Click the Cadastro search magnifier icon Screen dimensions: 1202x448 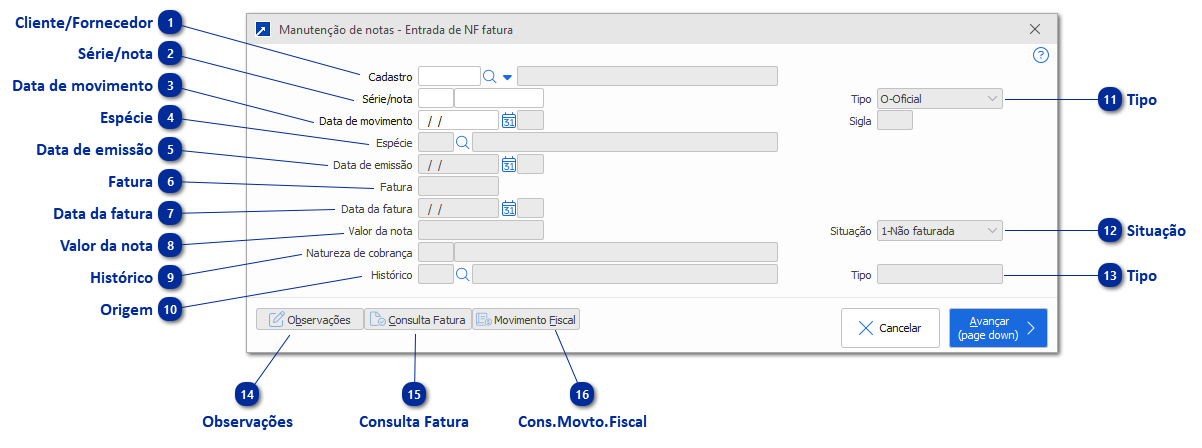[490, 76]
